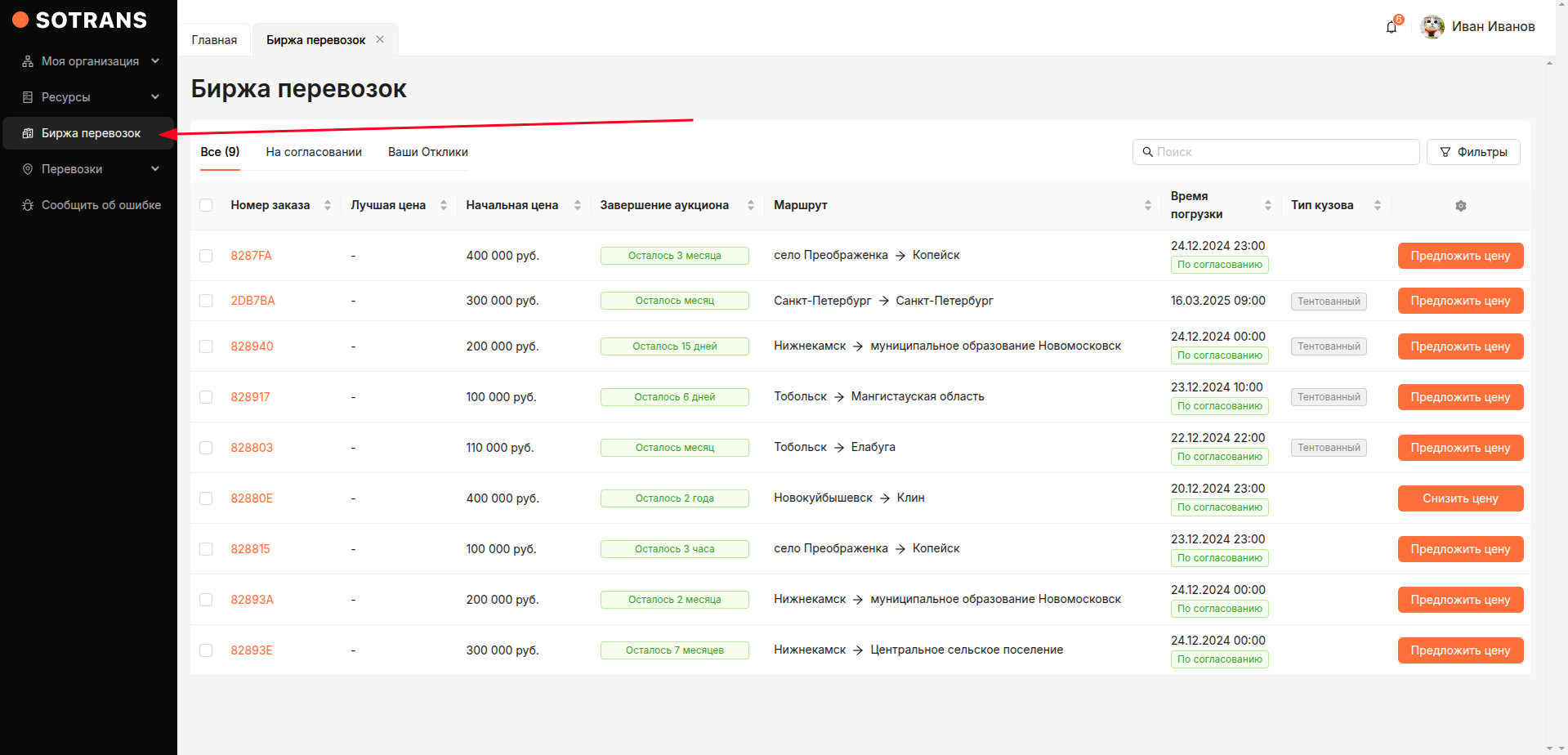Close the Биржа перевозок tab
This screenshot has width=1568, height=755.
pos(380,39)
